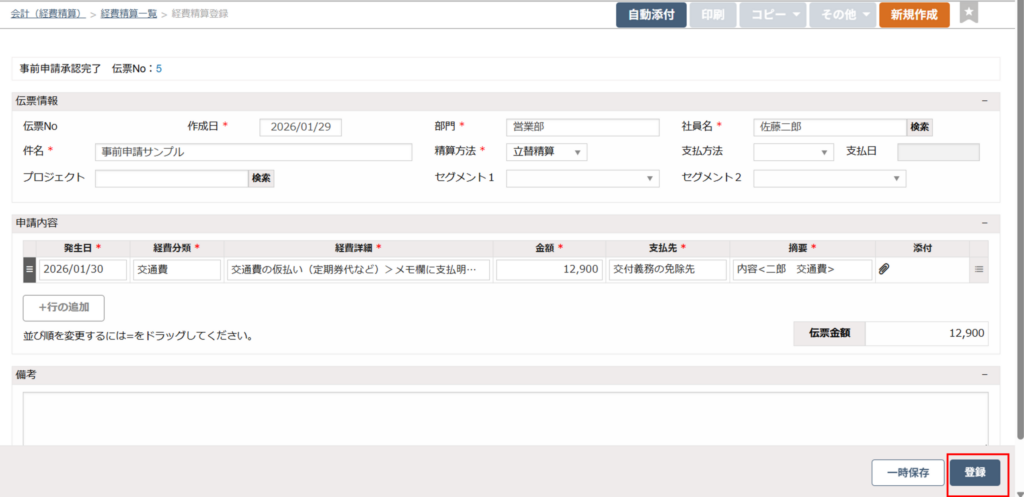The height and width of the screenshot is (497, 1024).
Task: Collapse the 申請内容 section
Action: pyautogui.click(x=984, y=223)
